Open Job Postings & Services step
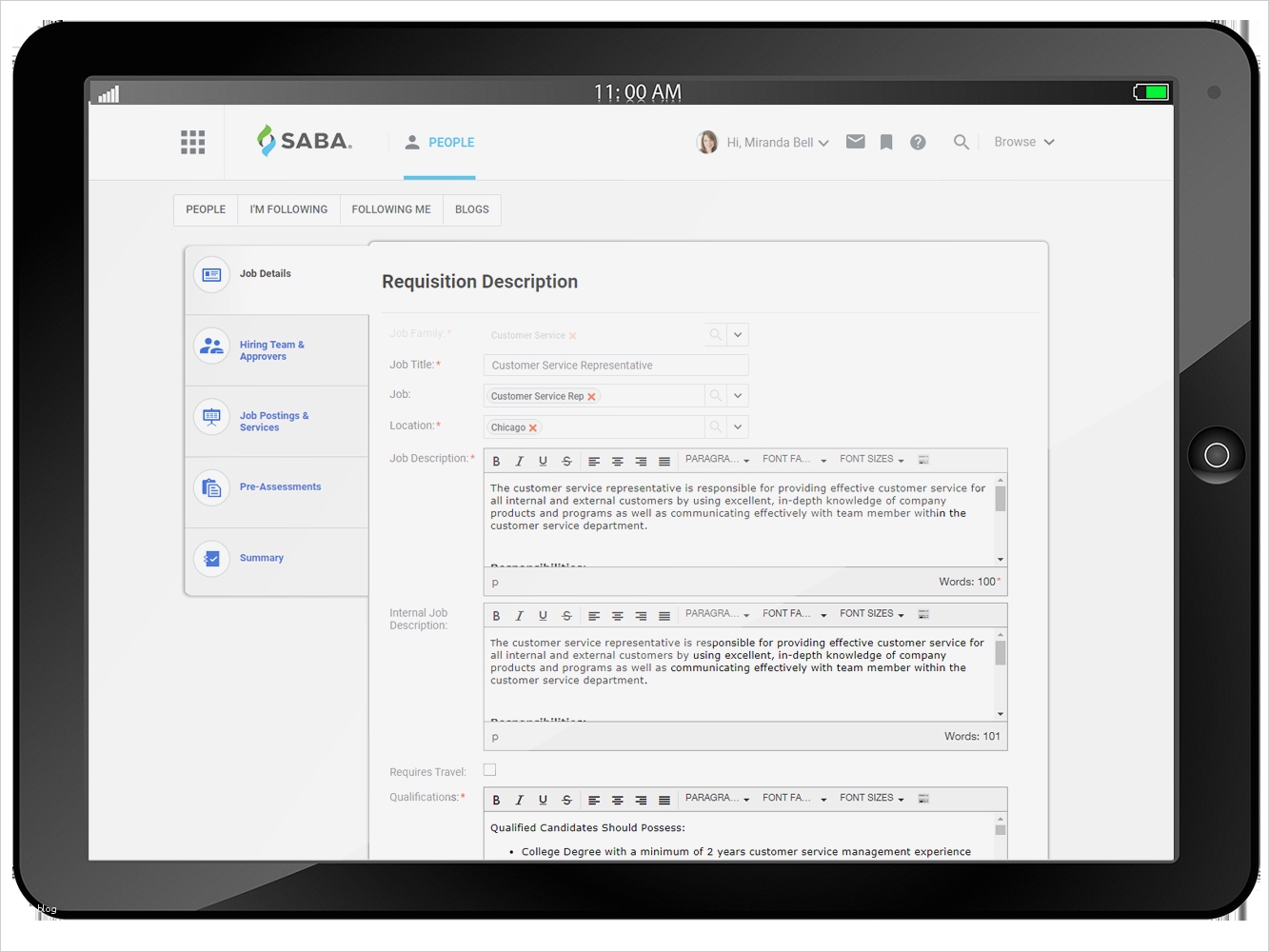Screen dimensions: 1269x952 (x=277, y=422)
